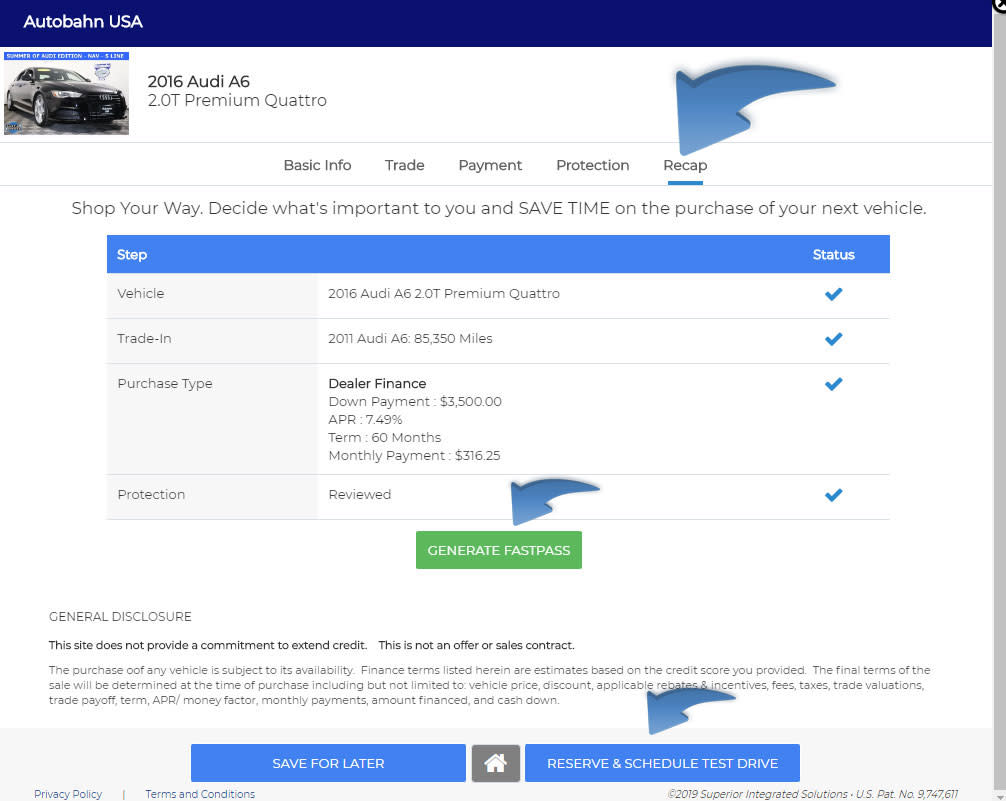This screenshot has width=1006, height=801.
Task: Click the 2.0T Premium Quattro subtitle
Action: [x=237, y=101]
